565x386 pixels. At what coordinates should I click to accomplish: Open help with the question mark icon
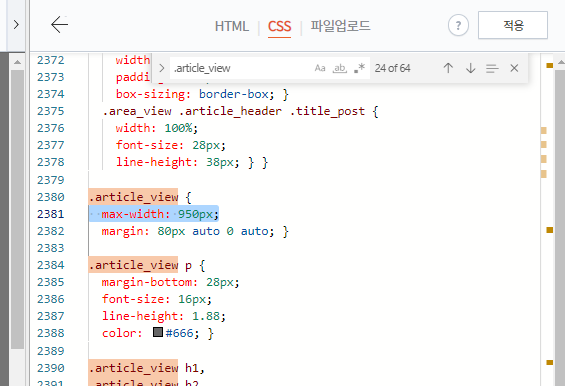[458, 26]
